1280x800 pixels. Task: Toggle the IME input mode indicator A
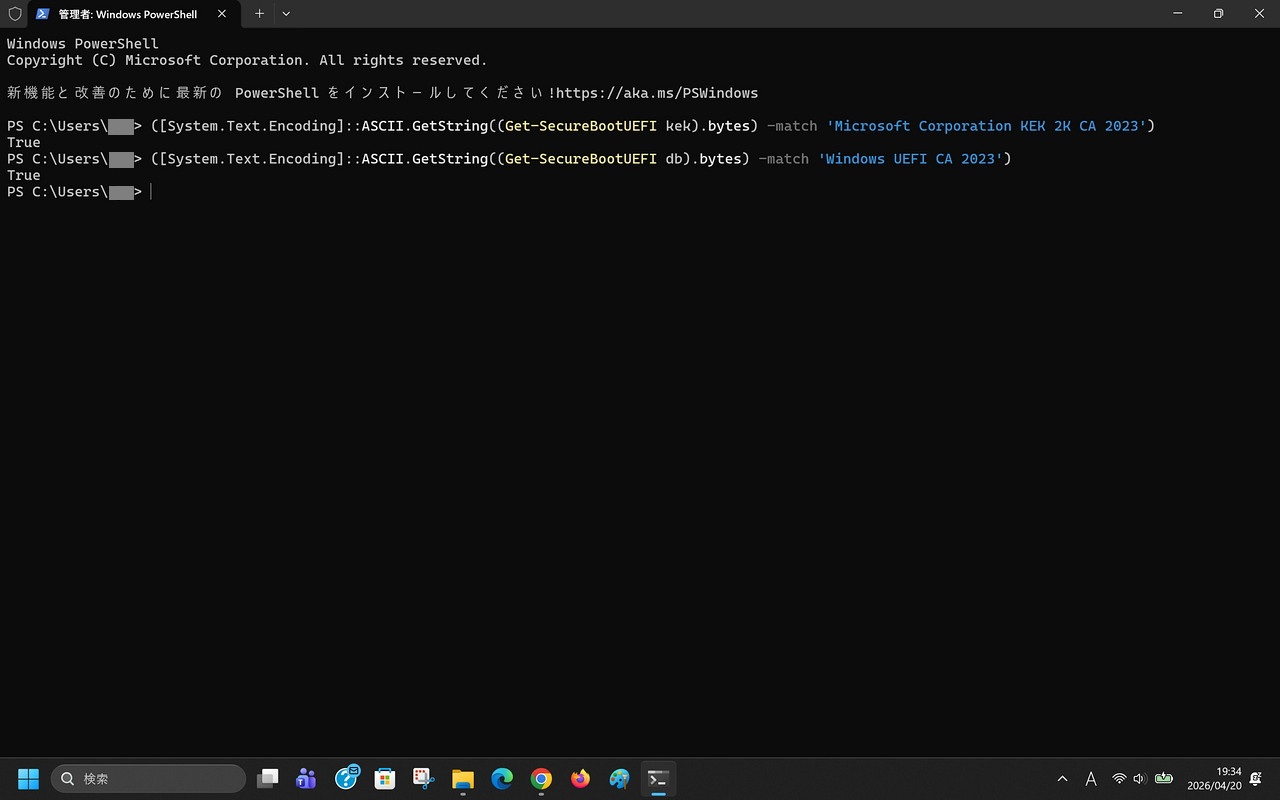tap(1090, 778)
